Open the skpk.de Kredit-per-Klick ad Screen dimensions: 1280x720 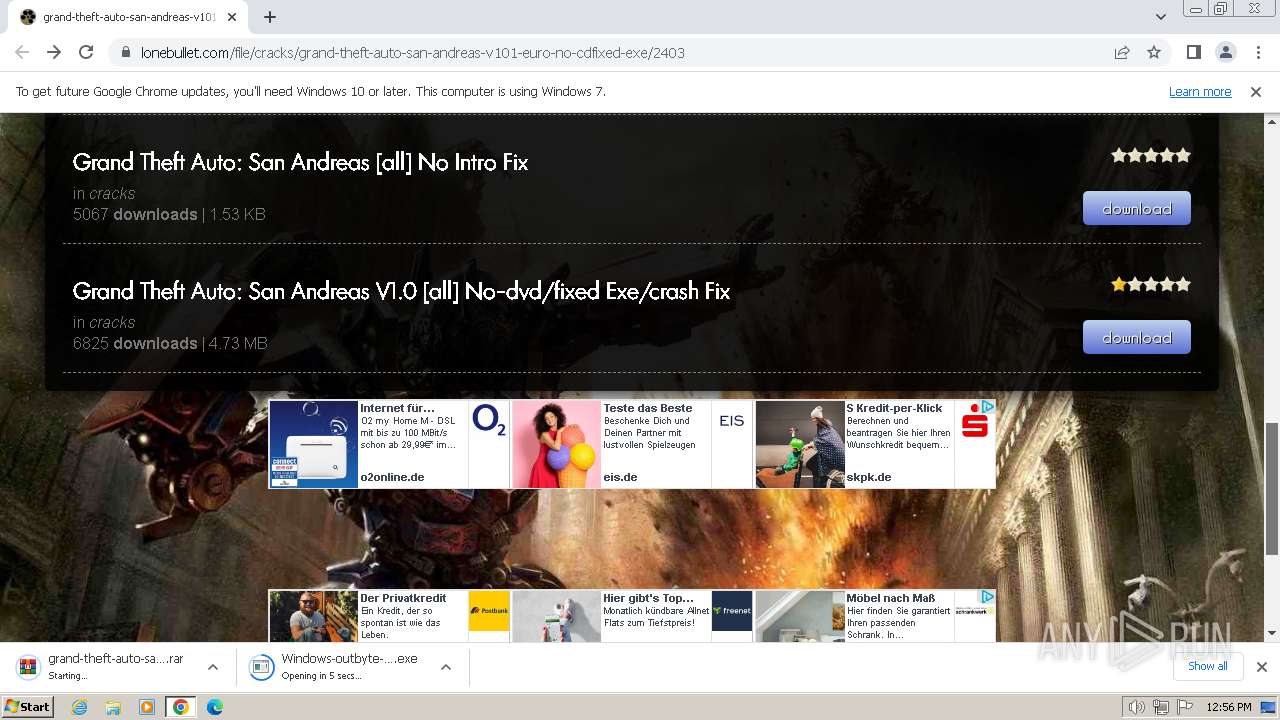coord(875,444)
